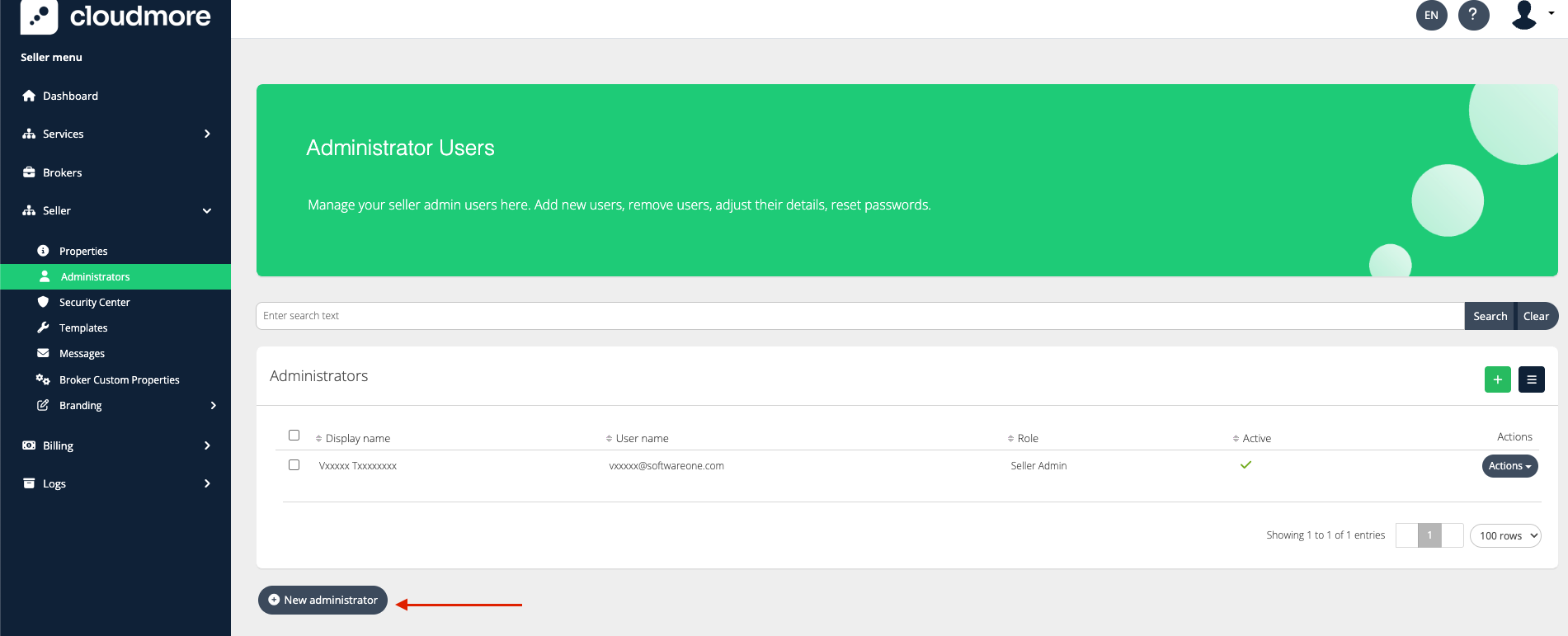The image size is (1568, 636).
Task: Sort by Display name column icon
Action: (319, 439)
